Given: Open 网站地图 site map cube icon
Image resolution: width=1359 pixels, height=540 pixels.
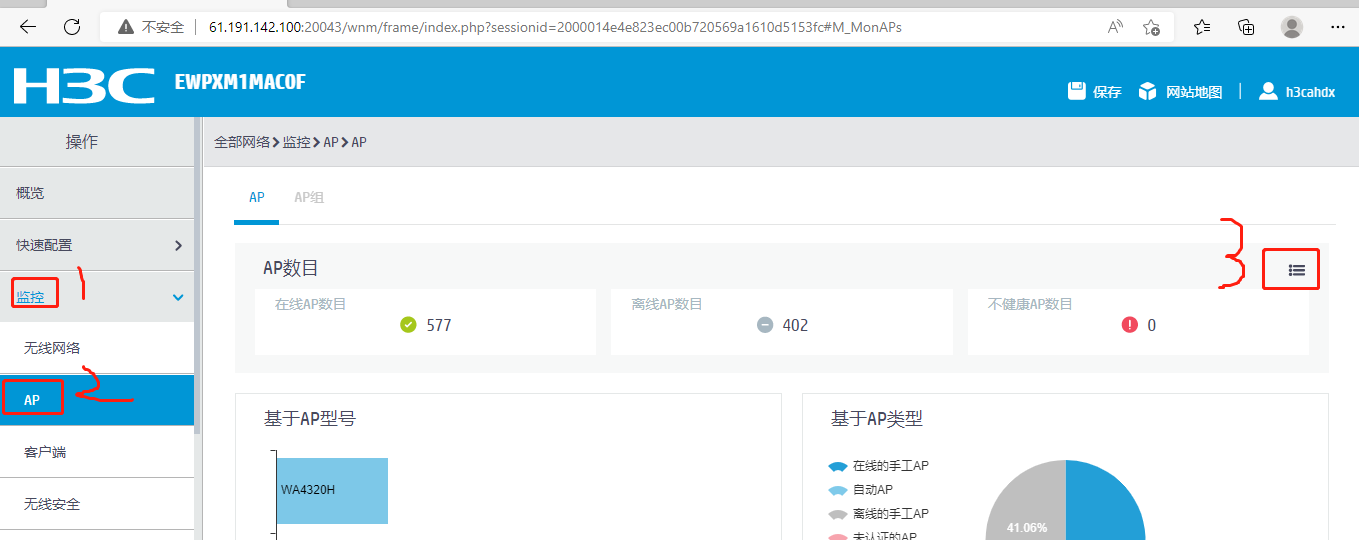Looking at the screenshot, I should tap(1147, 91).
